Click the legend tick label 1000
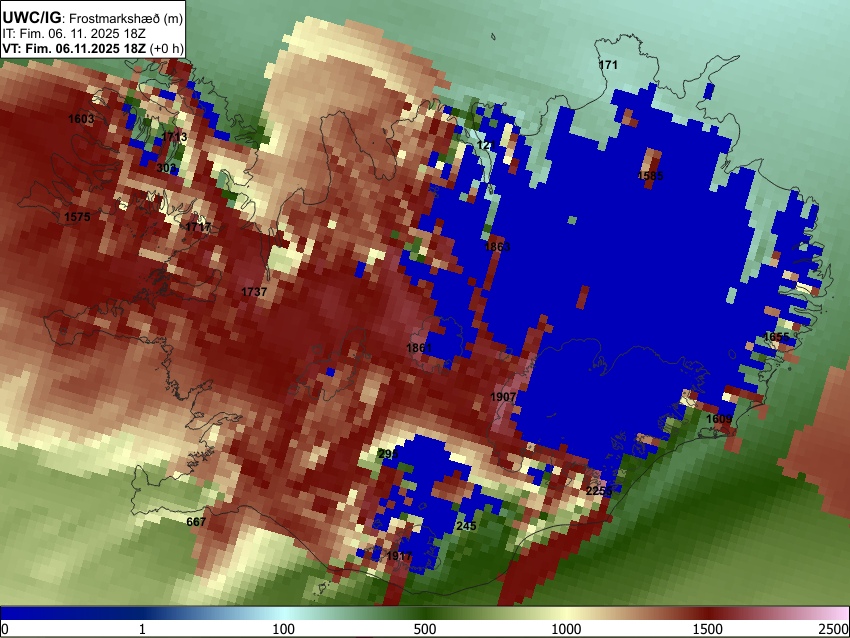This screenshot has width=850, height=638. tap(566, 629)
